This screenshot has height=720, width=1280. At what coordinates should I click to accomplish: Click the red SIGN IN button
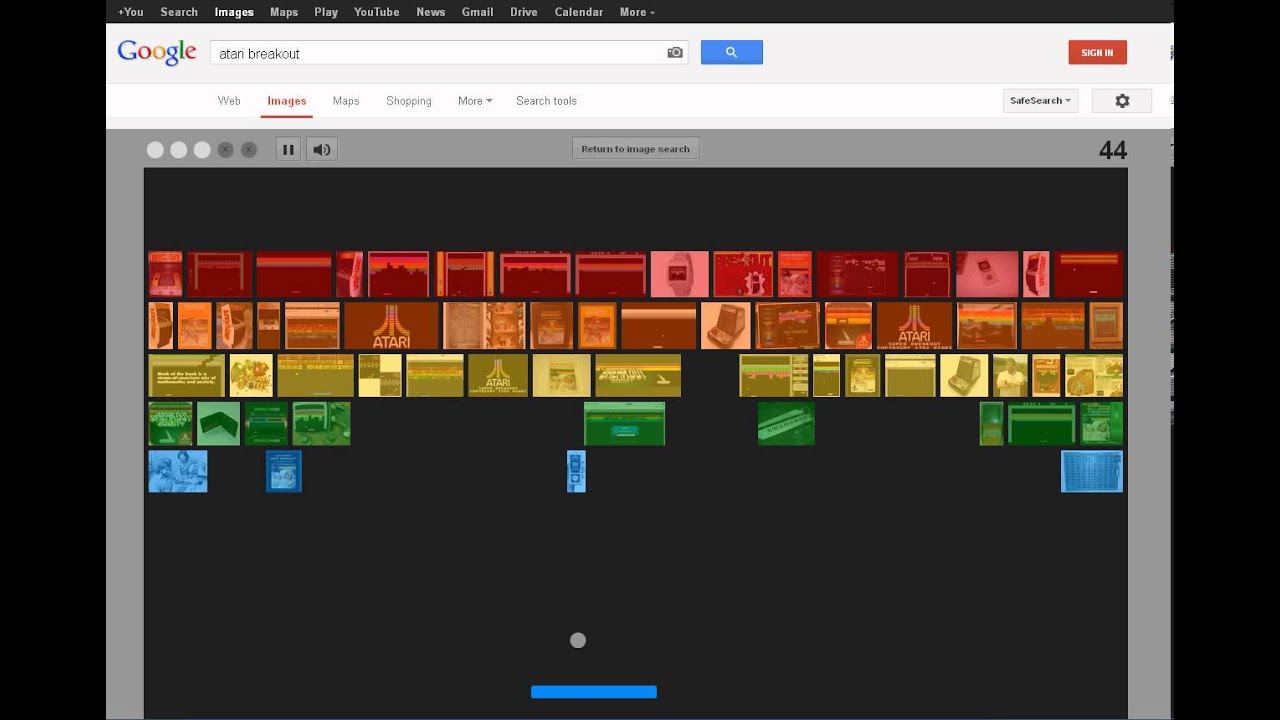click(1097, 53)
